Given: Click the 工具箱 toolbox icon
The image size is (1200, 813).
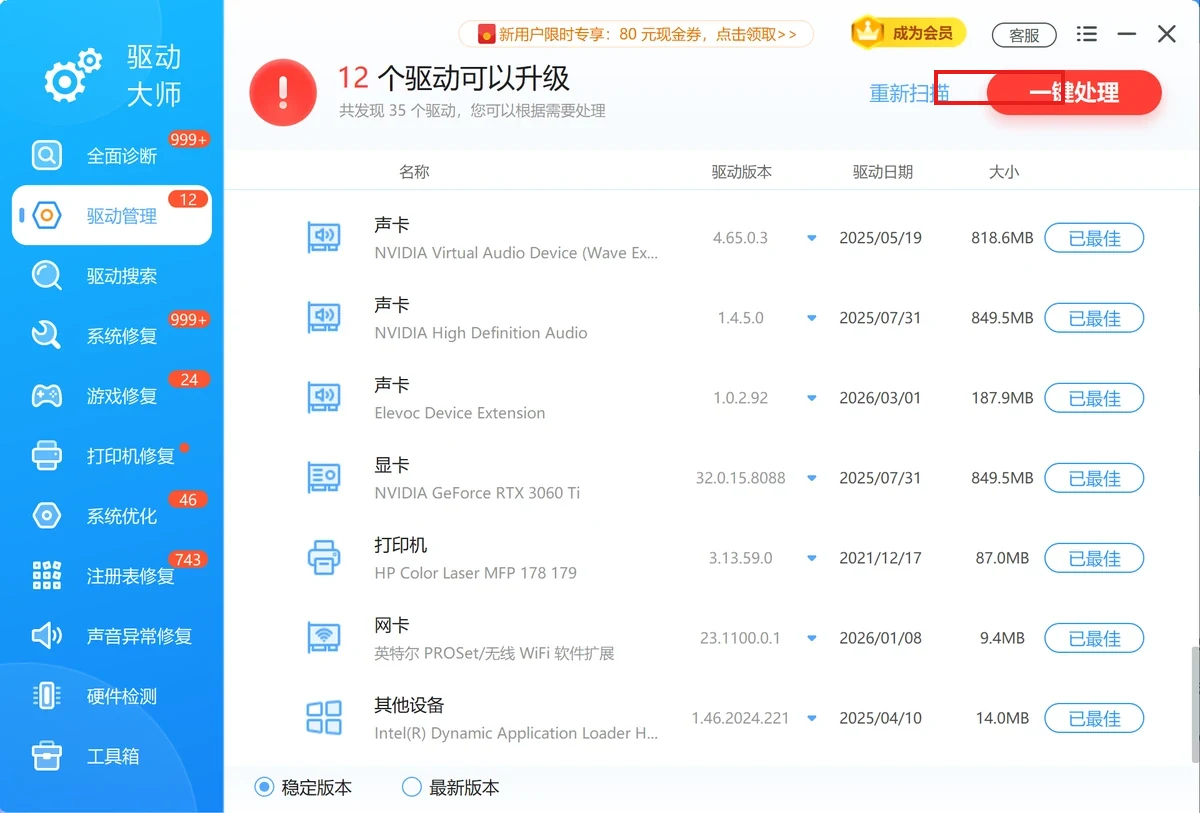Looking at the screenshot, I should 46,755.
